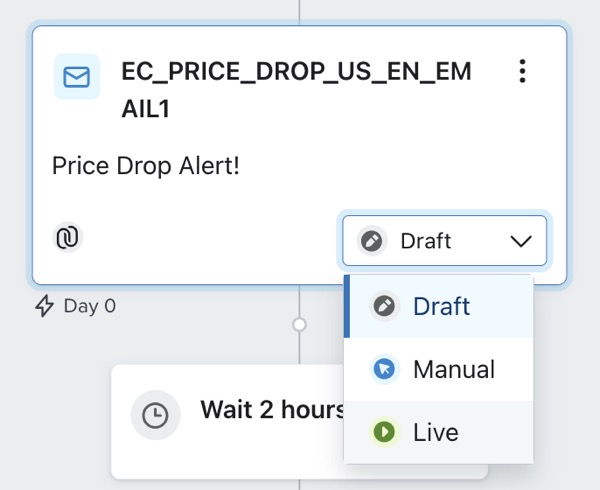Click the email envelope icon
This screenshot has height=490, width=600.
[76, 77]
